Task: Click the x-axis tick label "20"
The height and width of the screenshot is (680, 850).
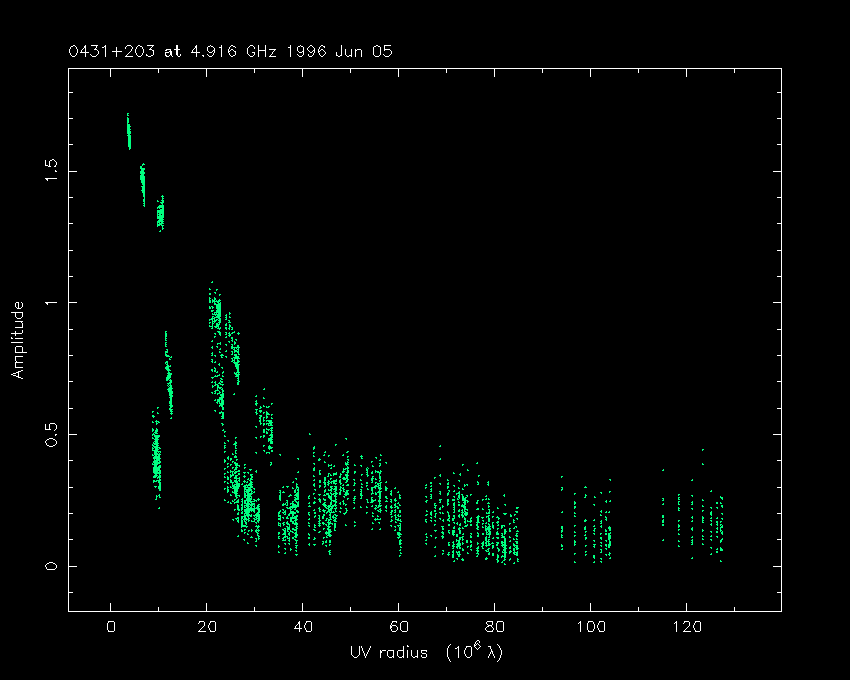Action: [206, 627]
